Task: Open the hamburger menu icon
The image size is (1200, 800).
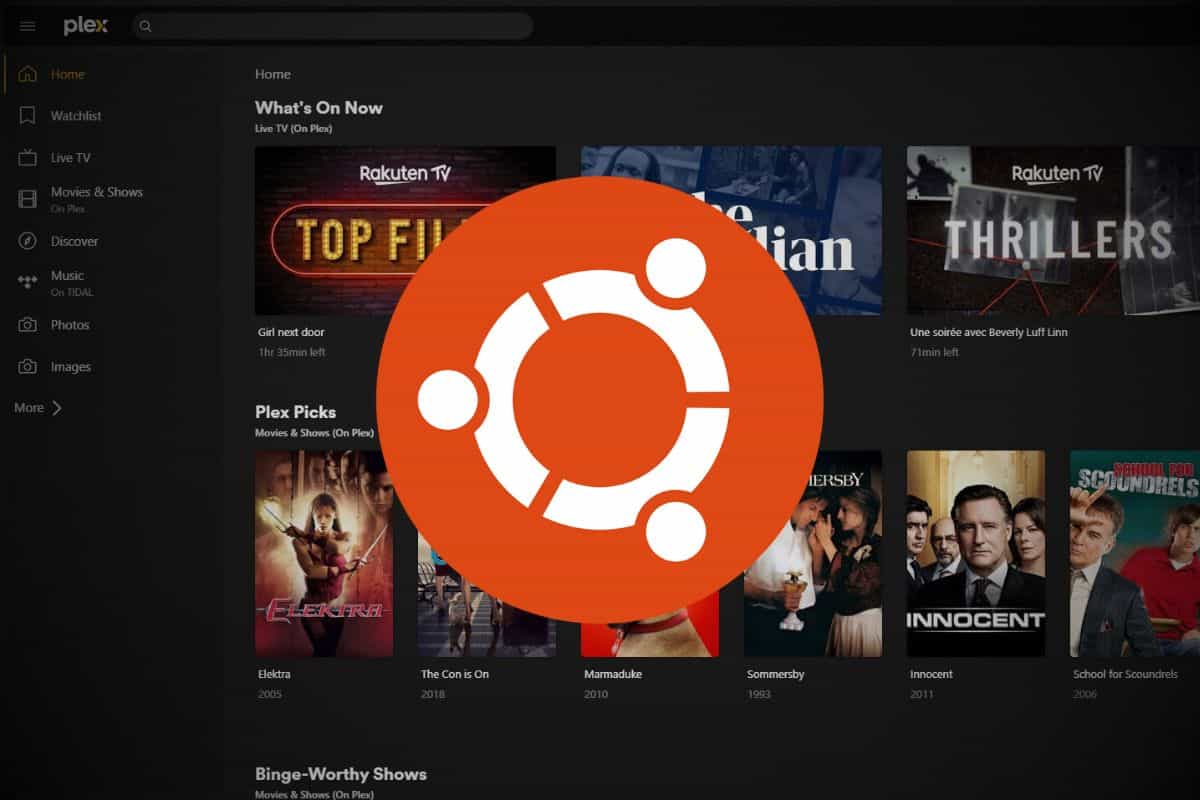Action: tap(27, 26)
